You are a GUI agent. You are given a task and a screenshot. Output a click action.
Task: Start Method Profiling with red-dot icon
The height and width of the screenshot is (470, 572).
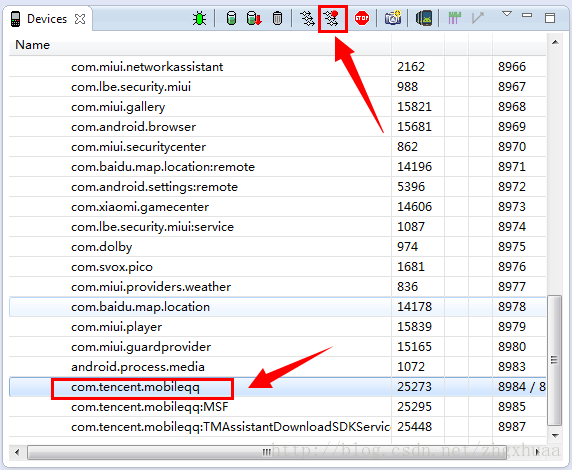(x=332, y=18)
